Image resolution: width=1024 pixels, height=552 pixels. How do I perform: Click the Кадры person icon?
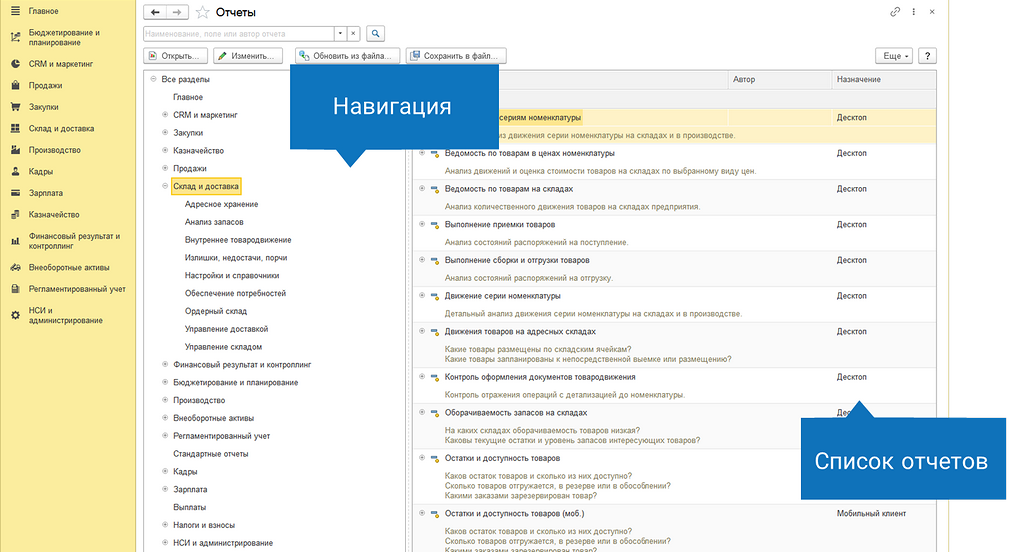coord(15,172)
